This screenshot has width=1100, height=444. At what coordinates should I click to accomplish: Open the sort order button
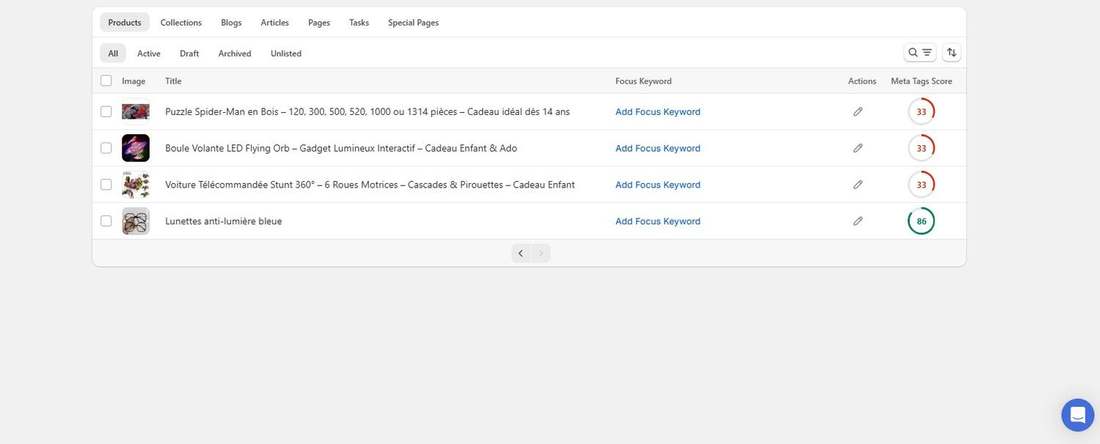pos(951,53)
